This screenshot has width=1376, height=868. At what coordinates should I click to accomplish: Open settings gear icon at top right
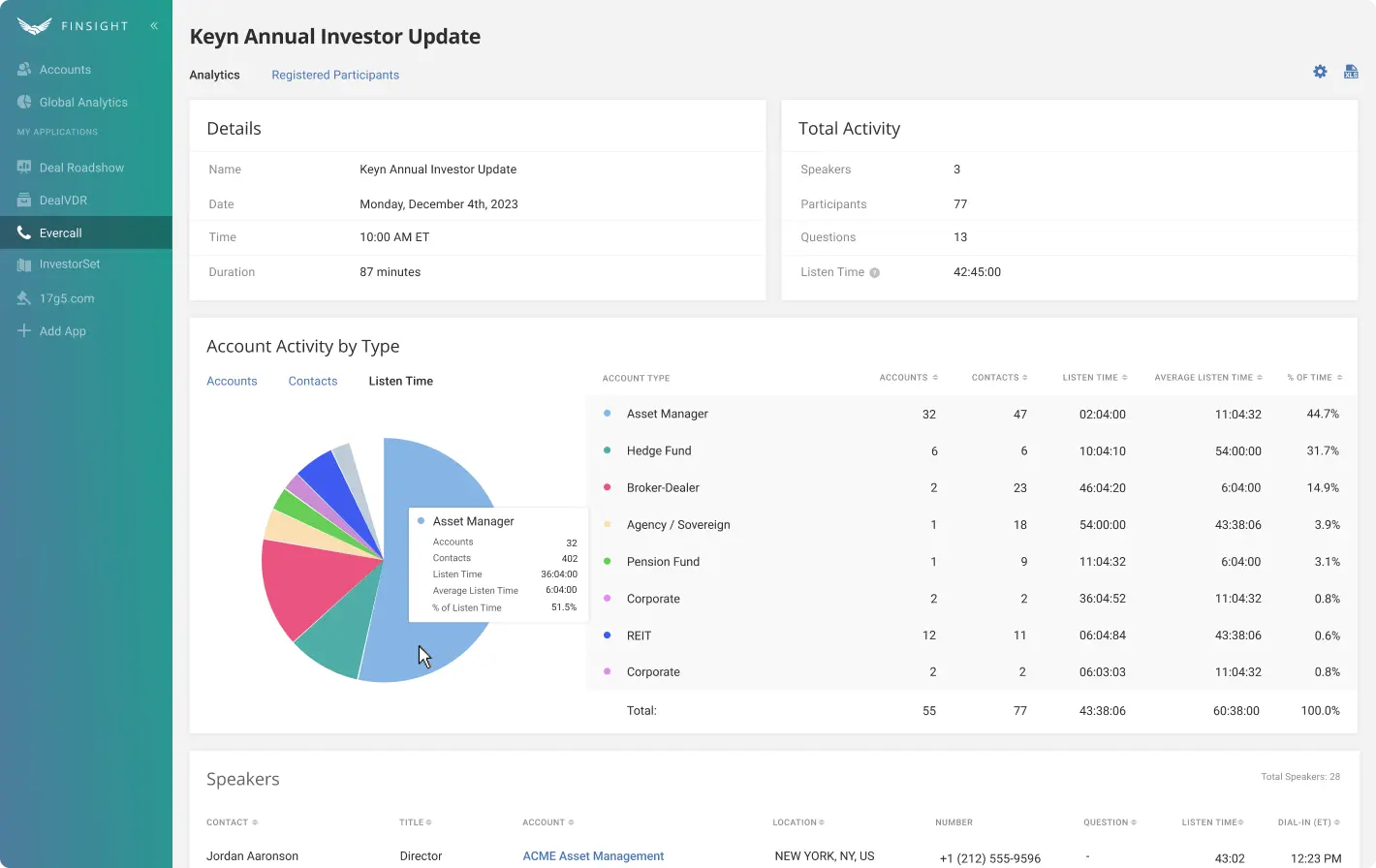tap(1320, 72)
